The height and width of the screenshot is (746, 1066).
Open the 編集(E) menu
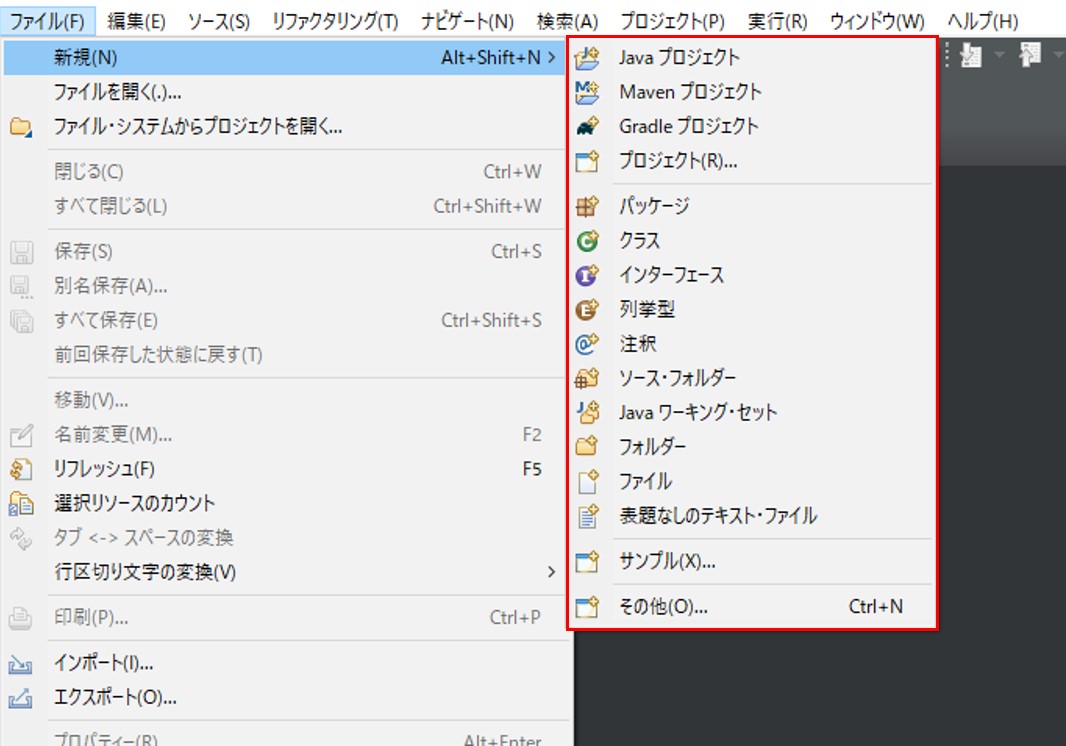click(x=137, y=22)
